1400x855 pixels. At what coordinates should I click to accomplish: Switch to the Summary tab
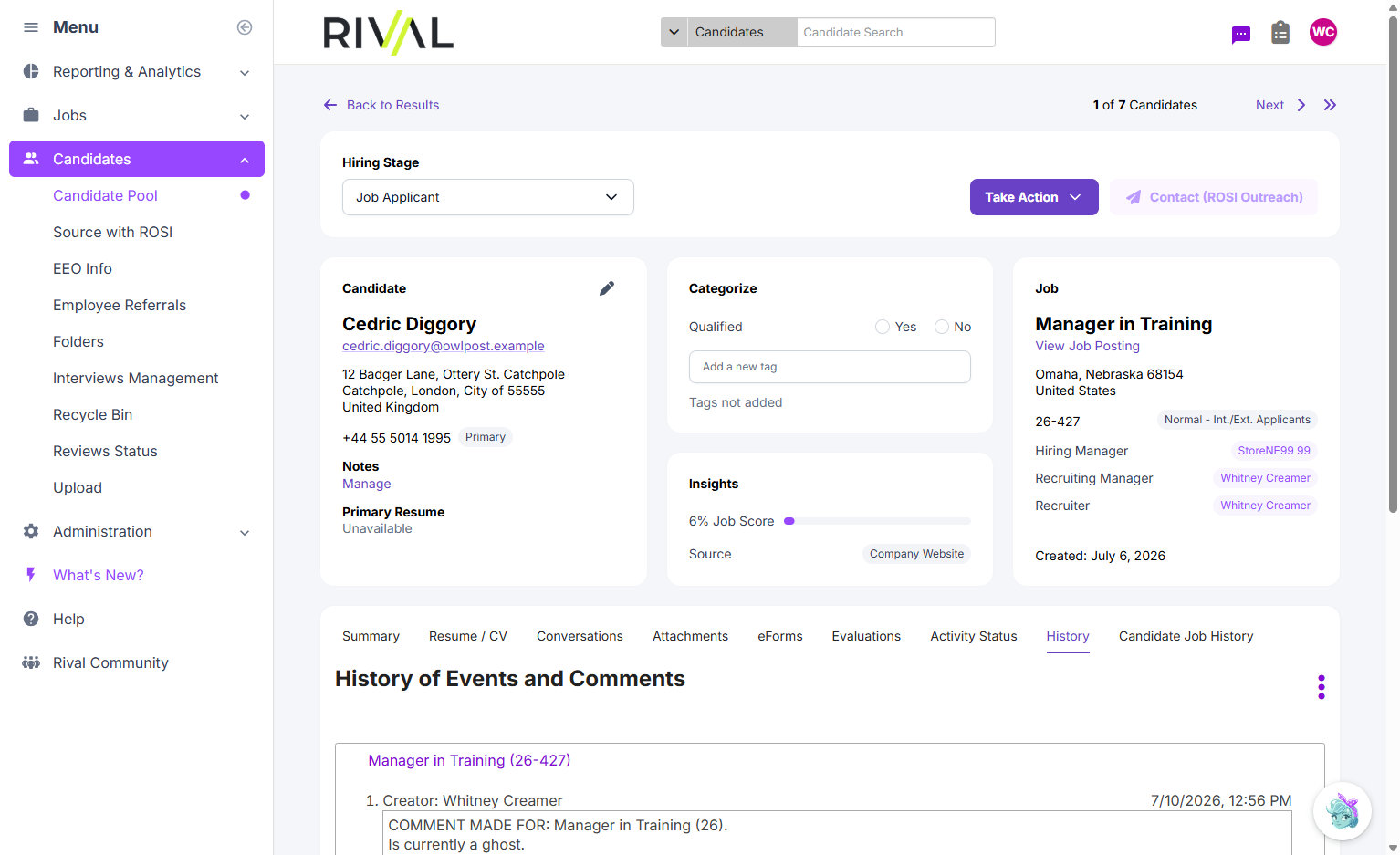pyautogui.click(x=371, y=636)
